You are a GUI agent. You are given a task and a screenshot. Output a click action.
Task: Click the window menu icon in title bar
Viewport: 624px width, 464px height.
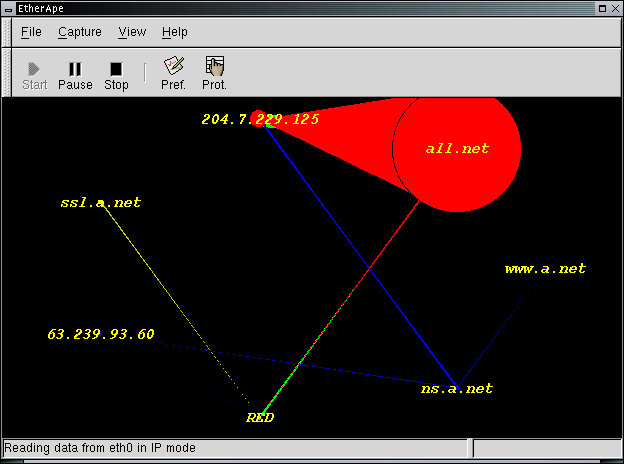tap(9, 8)
